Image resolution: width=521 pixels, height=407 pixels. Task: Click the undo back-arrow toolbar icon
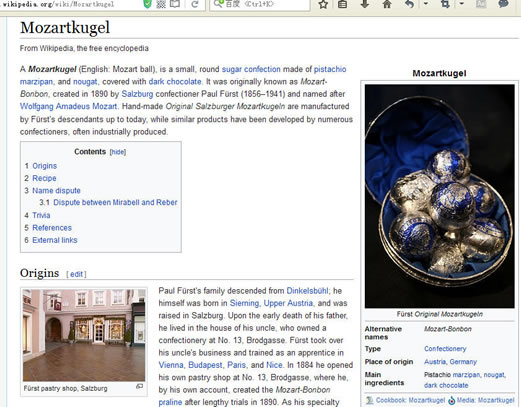[409, 4]
